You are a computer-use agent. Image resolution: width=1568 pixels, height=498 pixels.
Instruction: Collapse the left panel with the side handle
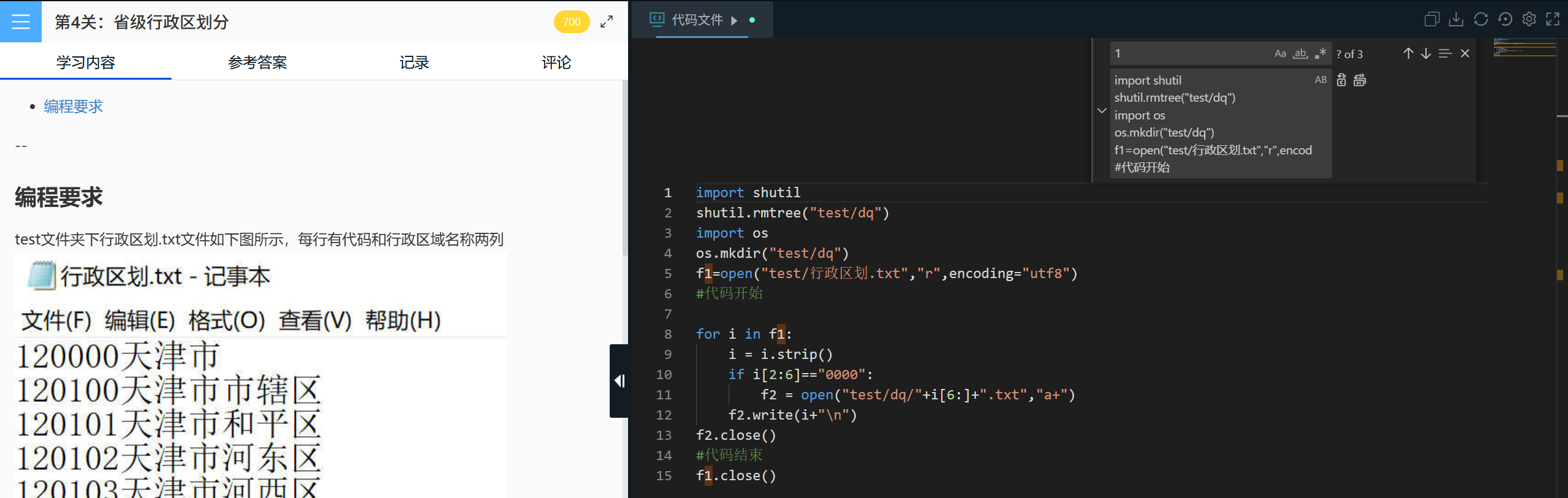click(619, 381)
